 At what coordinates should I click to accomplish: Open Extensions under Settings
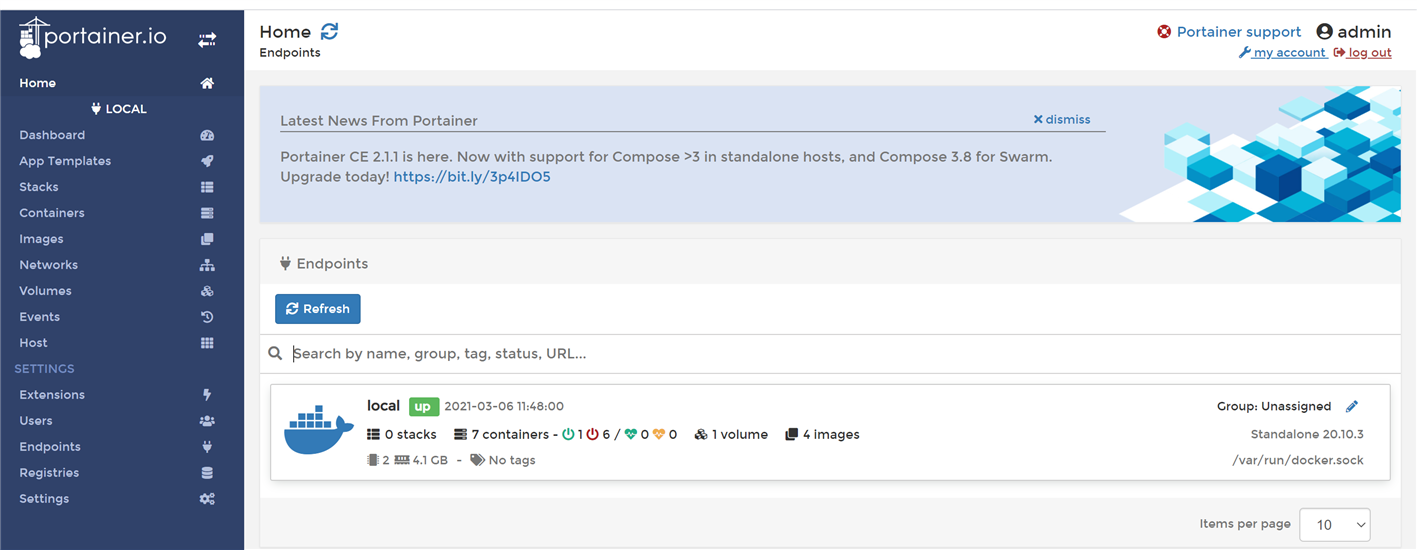[52, 395]
